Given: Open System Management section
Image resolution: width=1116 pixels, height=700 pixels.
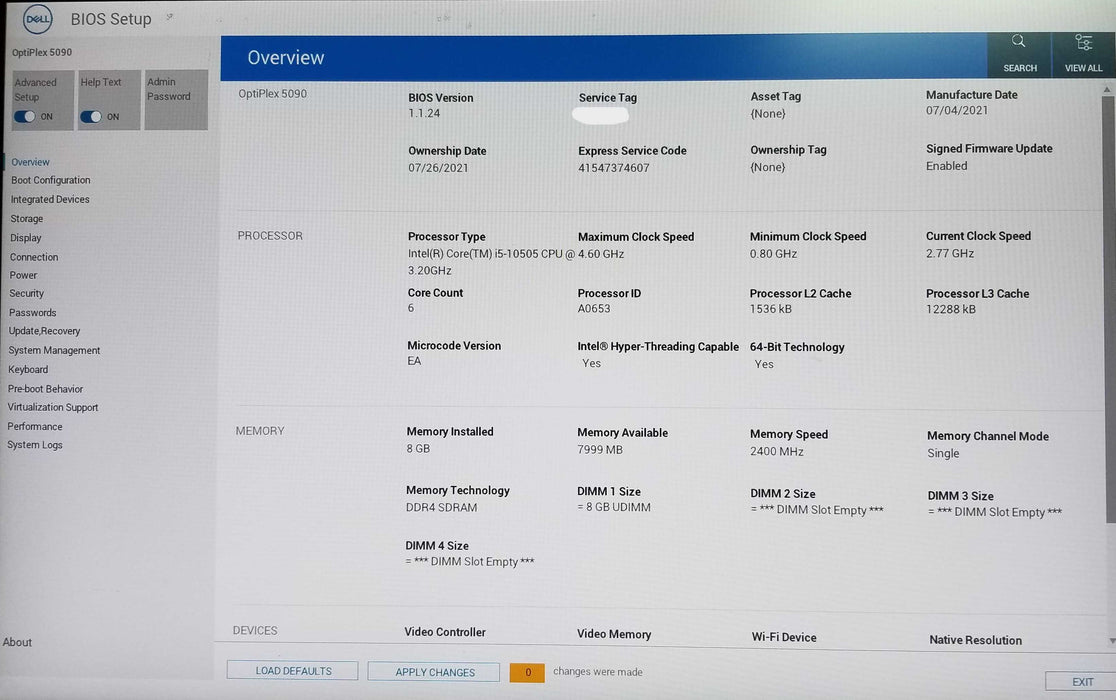Looking at the screenshot, I should tap(54, 350).
